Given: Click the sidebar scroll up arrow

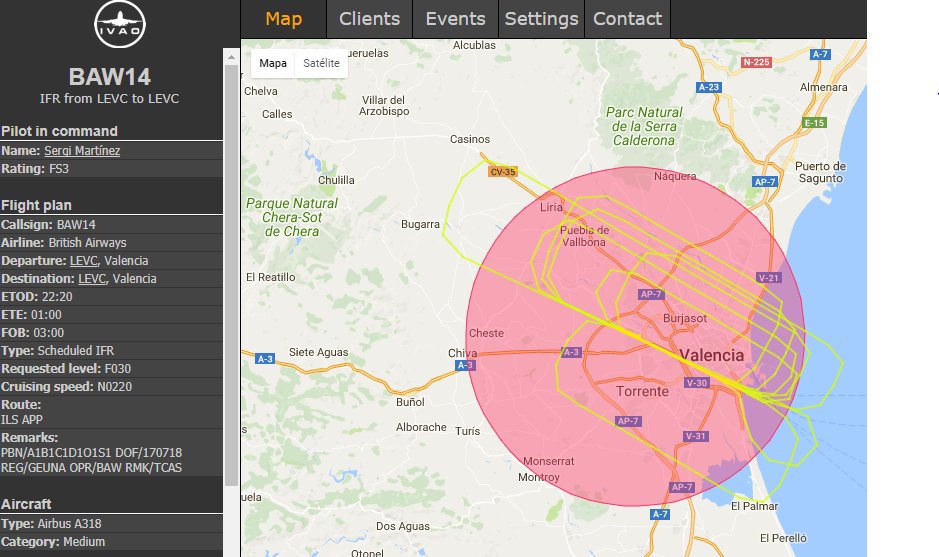Looking at the screenshot, I should pyautogui.click(x=231, y=57).
